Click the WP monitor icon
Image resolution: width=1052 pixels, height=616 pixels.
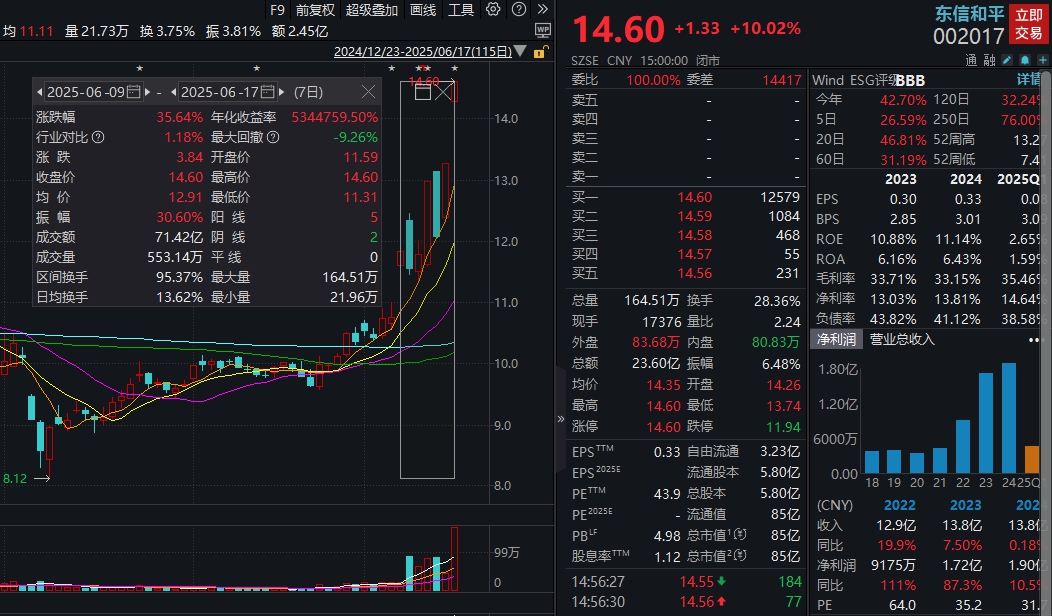coord(543,30)
